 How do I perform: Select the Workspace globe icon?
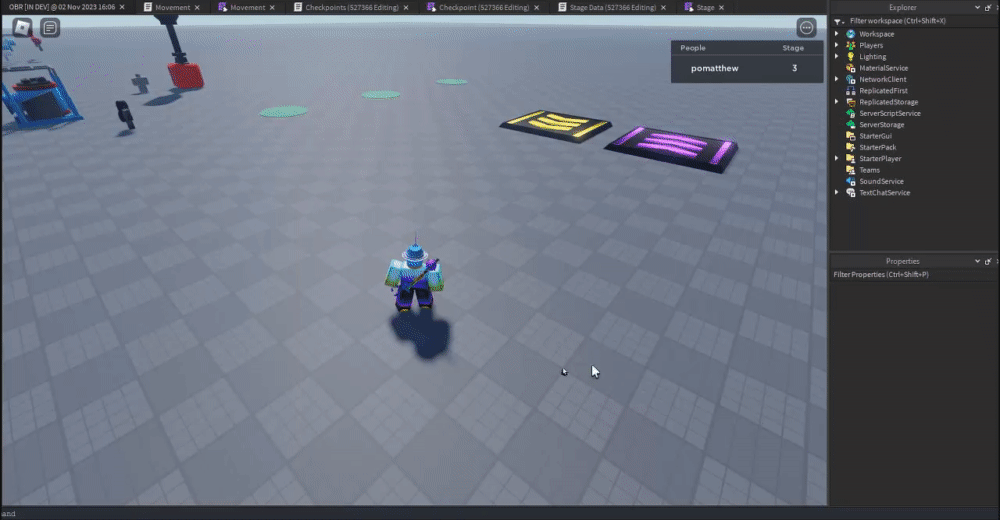tap(851, 34)
